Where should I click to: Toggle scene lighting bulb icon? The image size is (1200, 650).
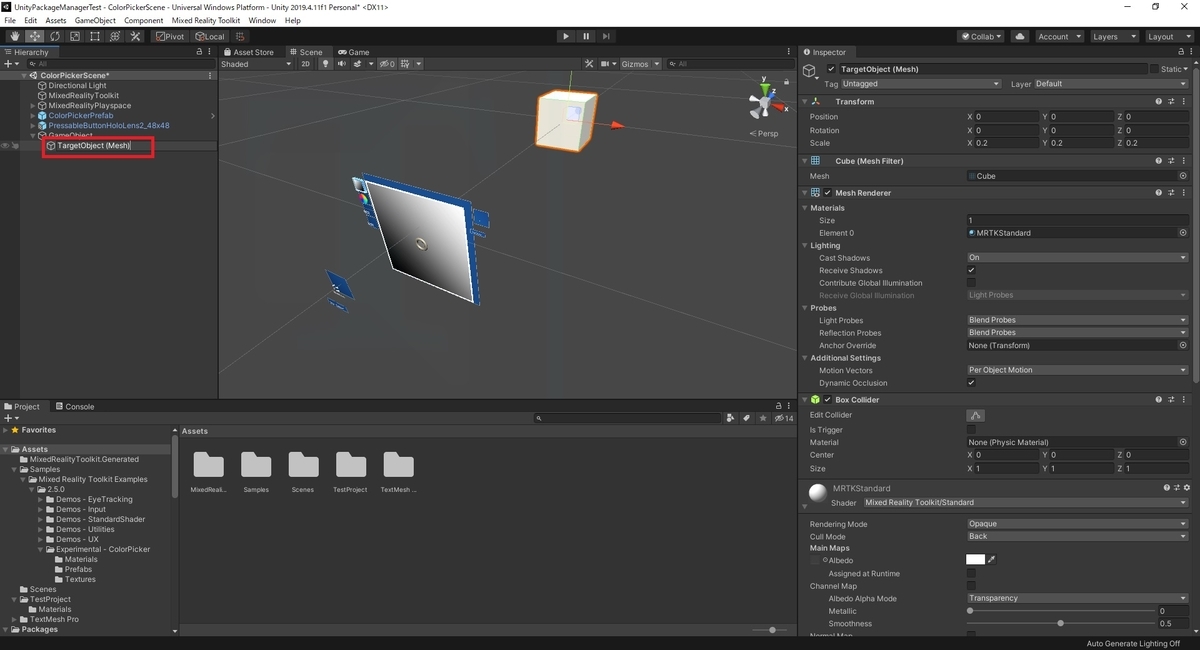pos(324,64)
